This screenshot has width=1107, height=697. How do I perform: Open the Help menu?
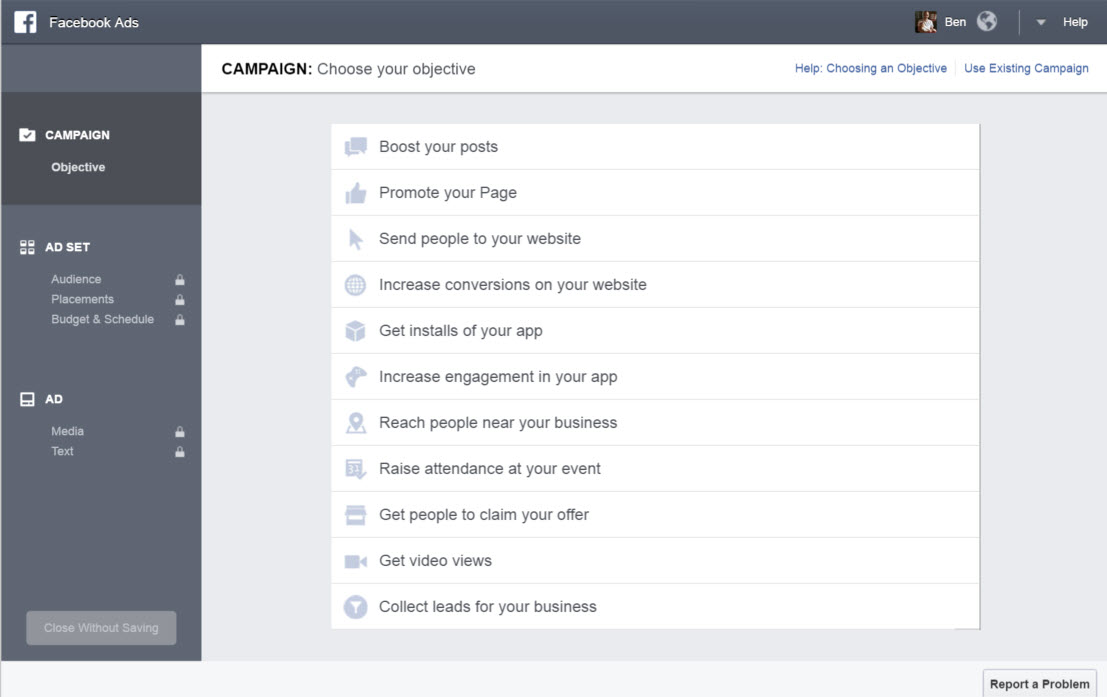click(1075, 22)
